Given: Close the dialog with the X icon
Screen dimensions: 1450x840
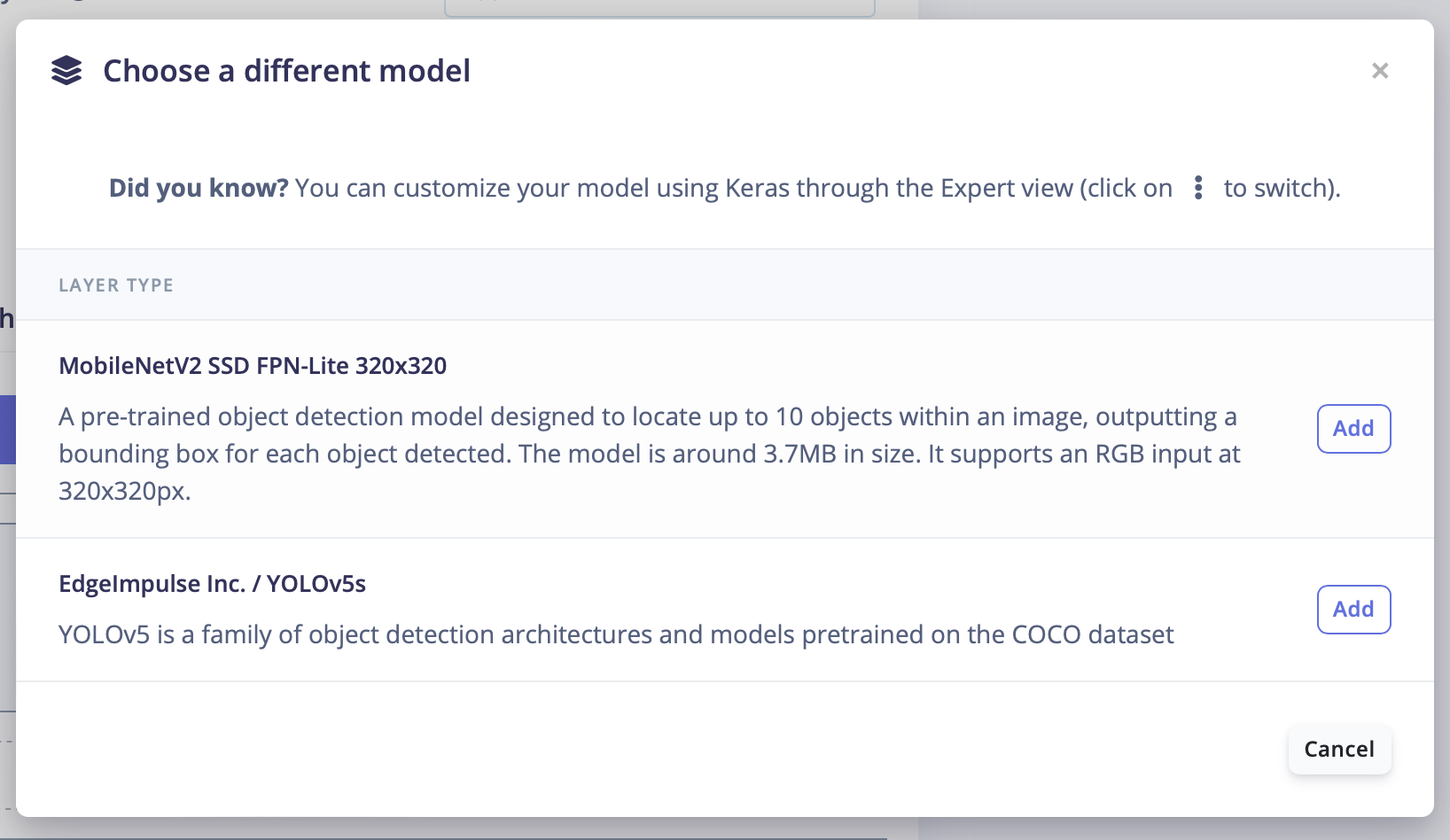Looking at the screenshot, I should click(x=1380, y=71).
